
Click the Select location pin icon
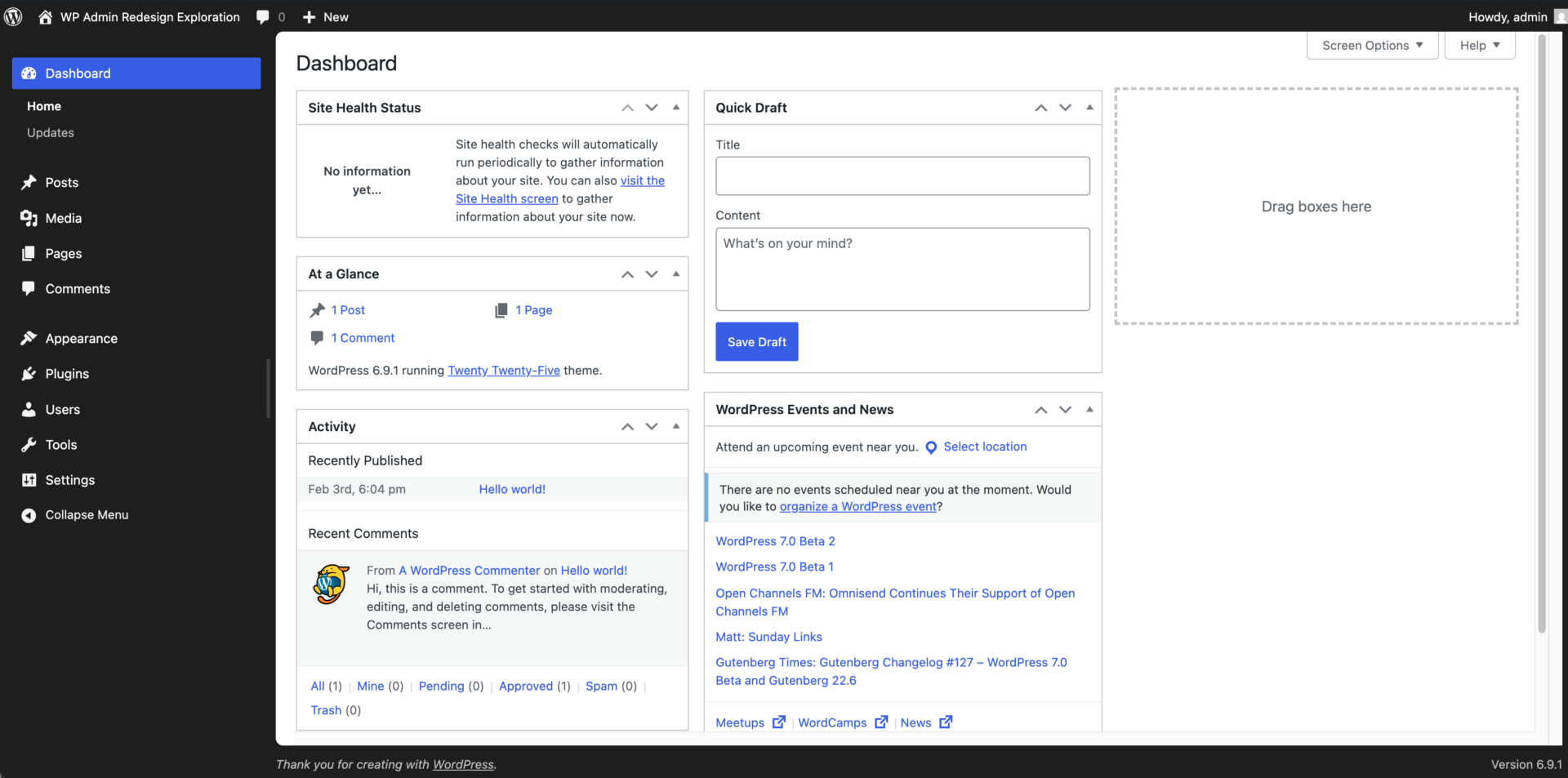(931, 447)
